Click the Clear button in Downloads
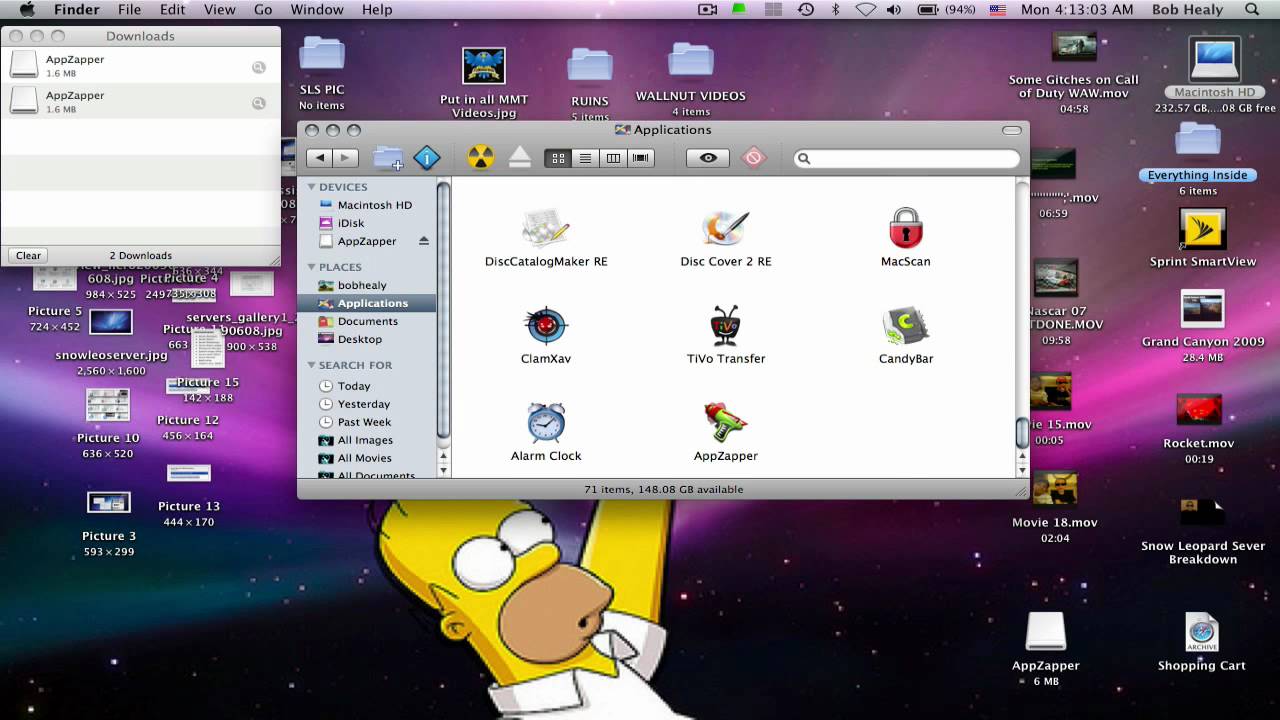The height and width of the screenshot is (720, 1280). 28,255
